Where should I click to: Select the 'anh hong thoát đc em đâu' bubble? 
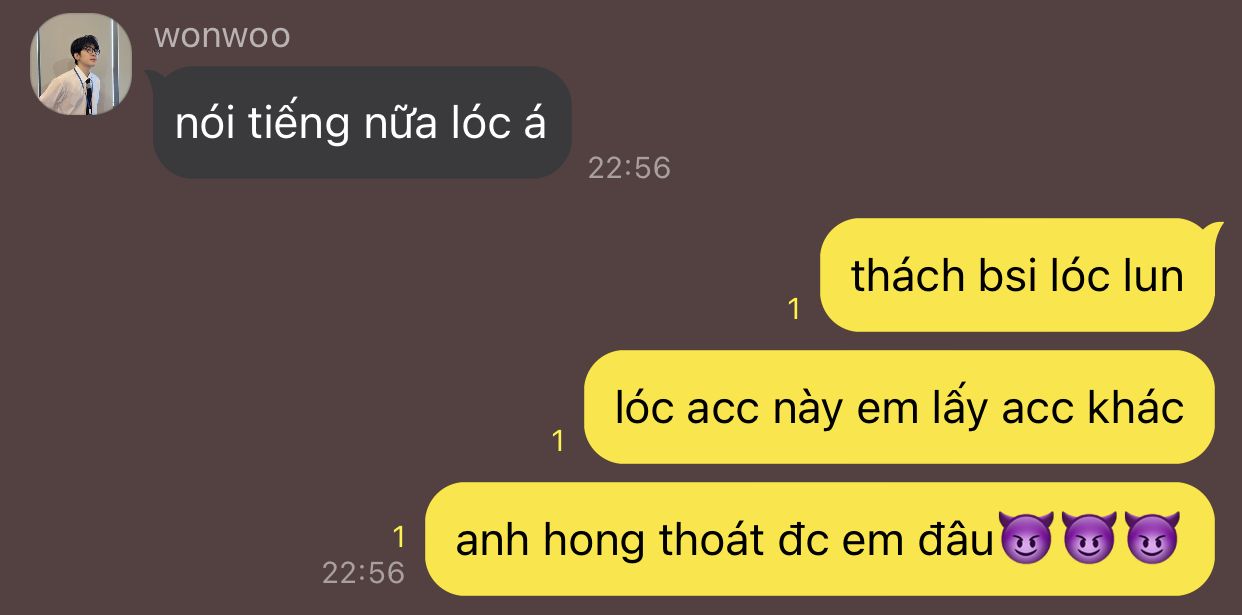pos(819,539)
